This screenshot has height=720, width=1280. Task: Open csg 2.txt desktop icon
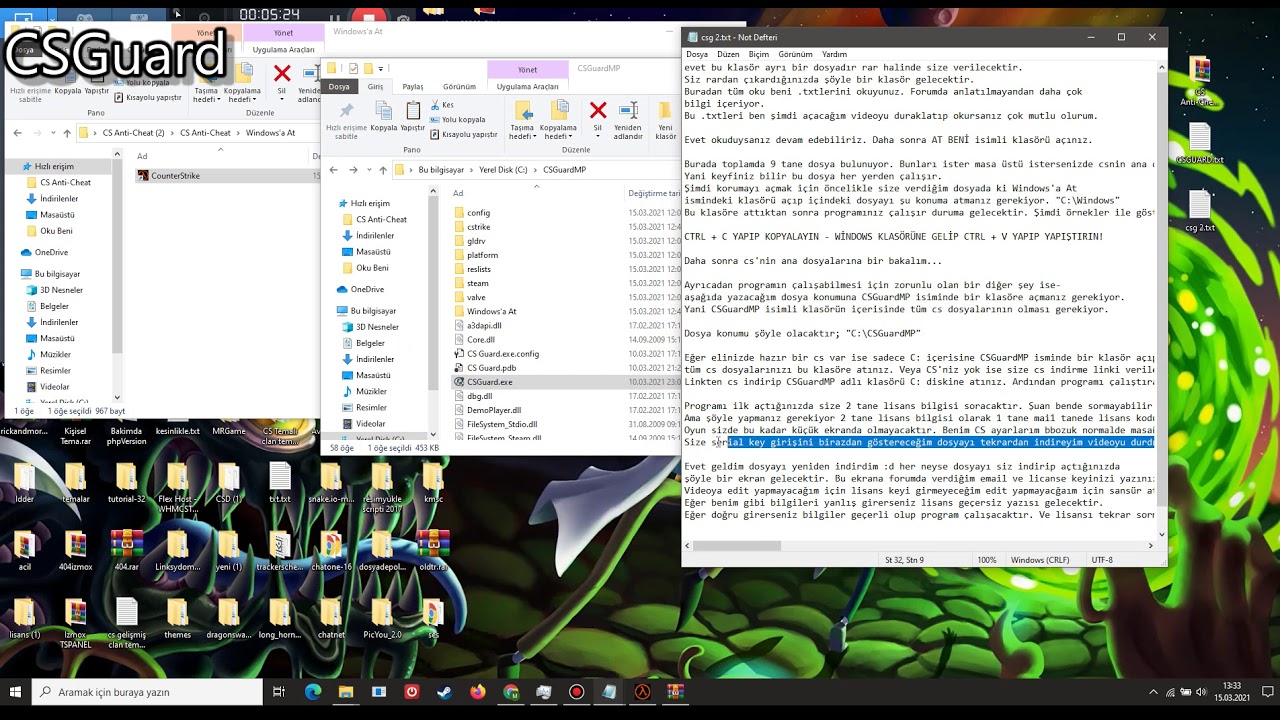[x=1199, y=212]
